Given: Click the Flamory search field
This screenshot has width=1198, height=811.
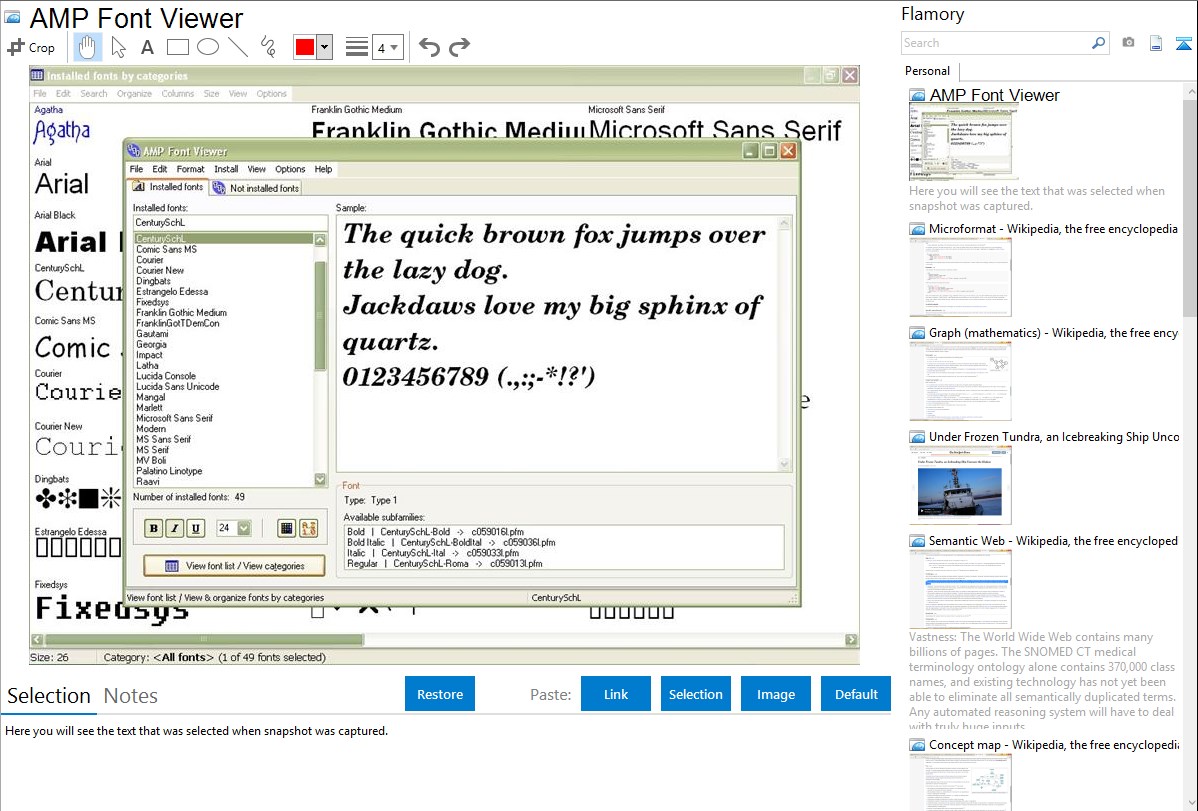Looking at the screenshot, I should [x=996, y=43].
